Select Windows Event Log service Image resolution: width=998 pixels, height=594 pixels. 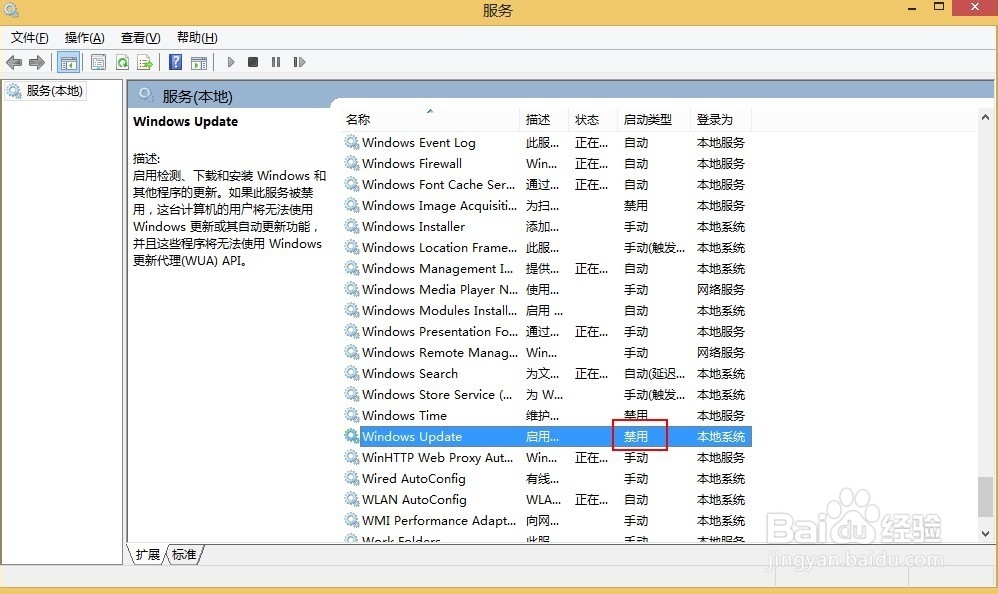547,143
